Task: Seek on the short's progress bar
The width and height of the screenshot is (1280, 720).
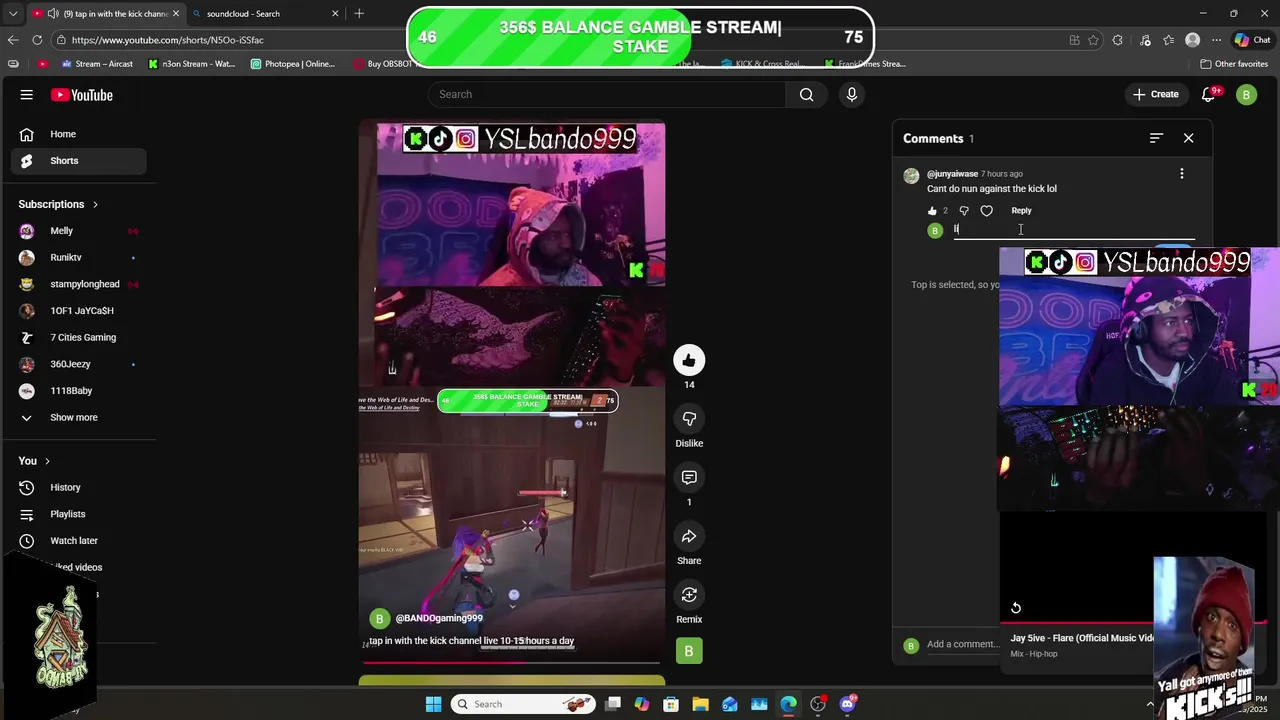Action: (x=511, y=662)
